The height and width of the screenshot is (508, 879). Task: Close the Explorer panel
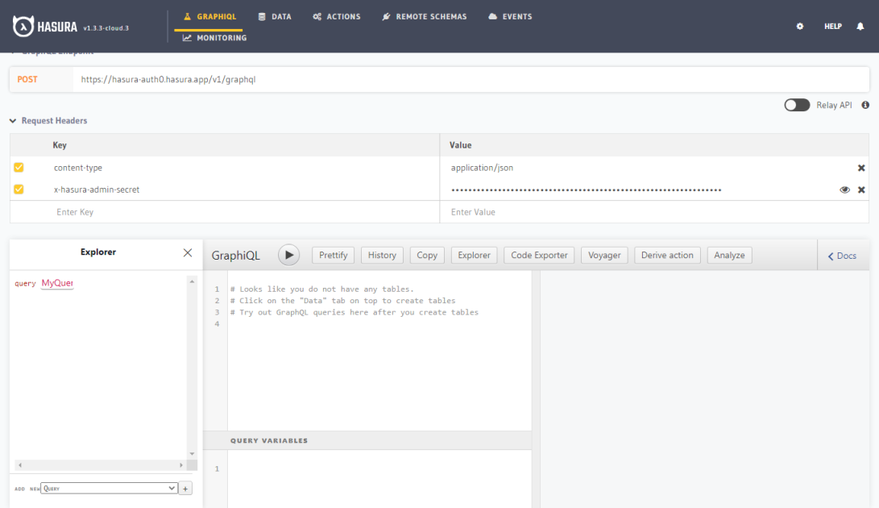pos(188,253)
